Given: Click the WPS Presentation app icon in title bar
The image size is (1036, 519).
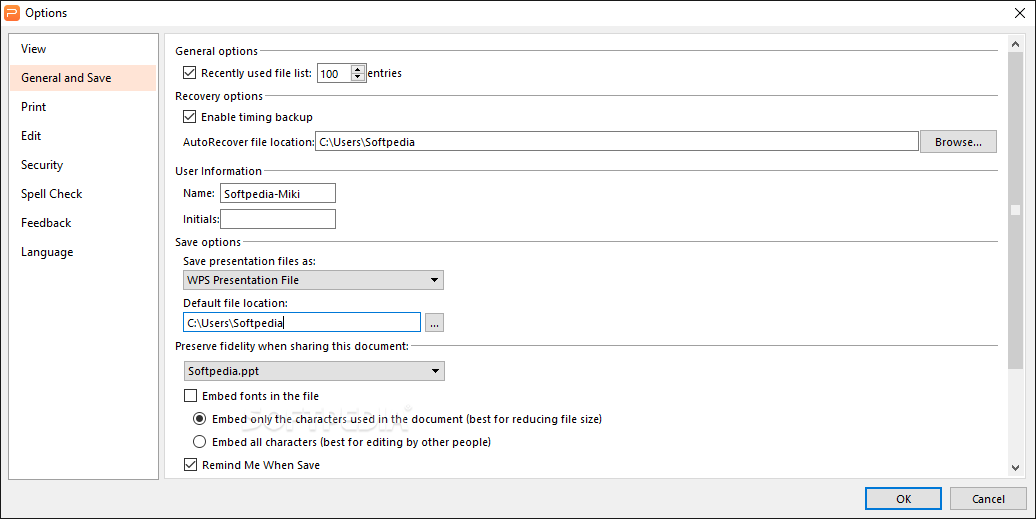Looking at the screenshot, I should 12,13.
